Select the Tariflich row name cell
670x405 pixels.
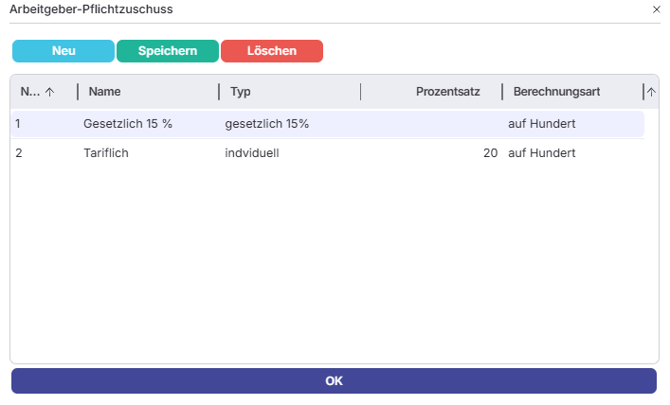click(107, 153)
